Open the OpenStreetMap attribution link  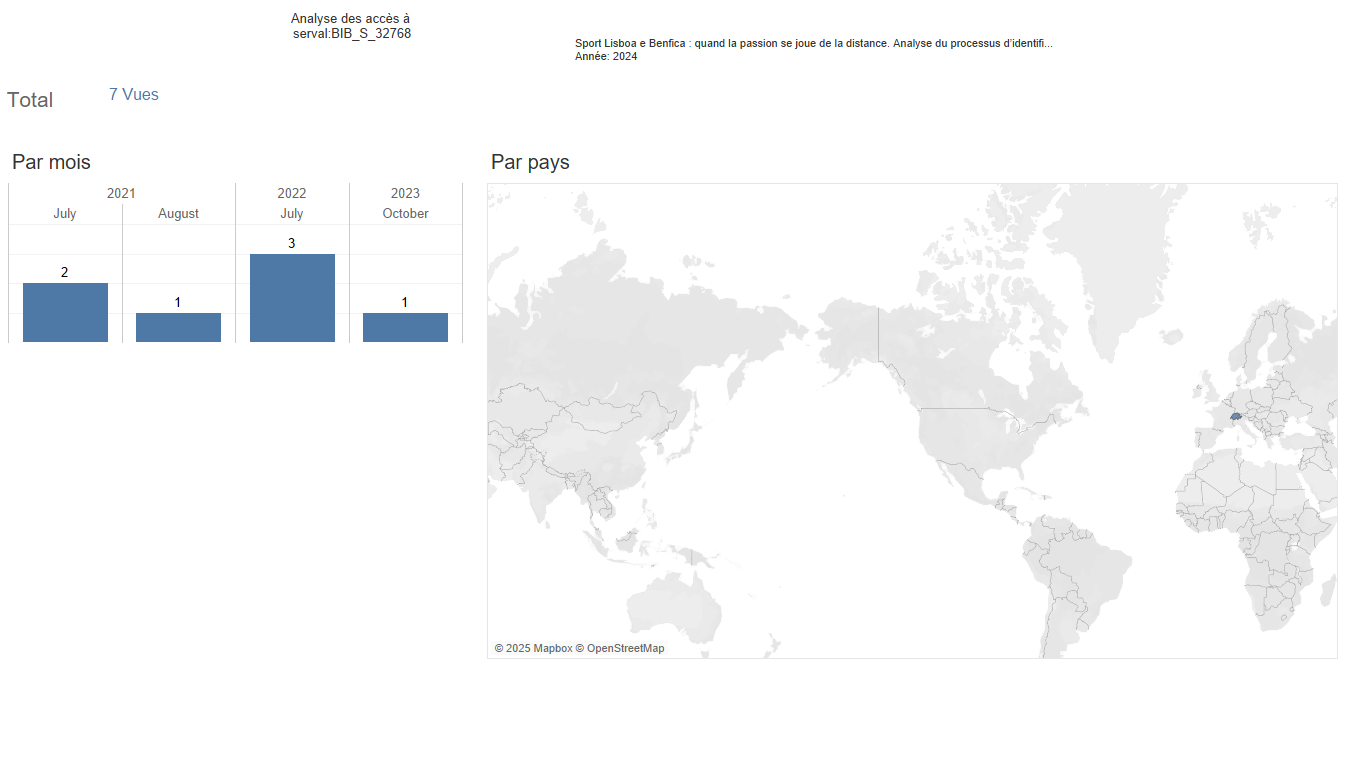[620, 648]
